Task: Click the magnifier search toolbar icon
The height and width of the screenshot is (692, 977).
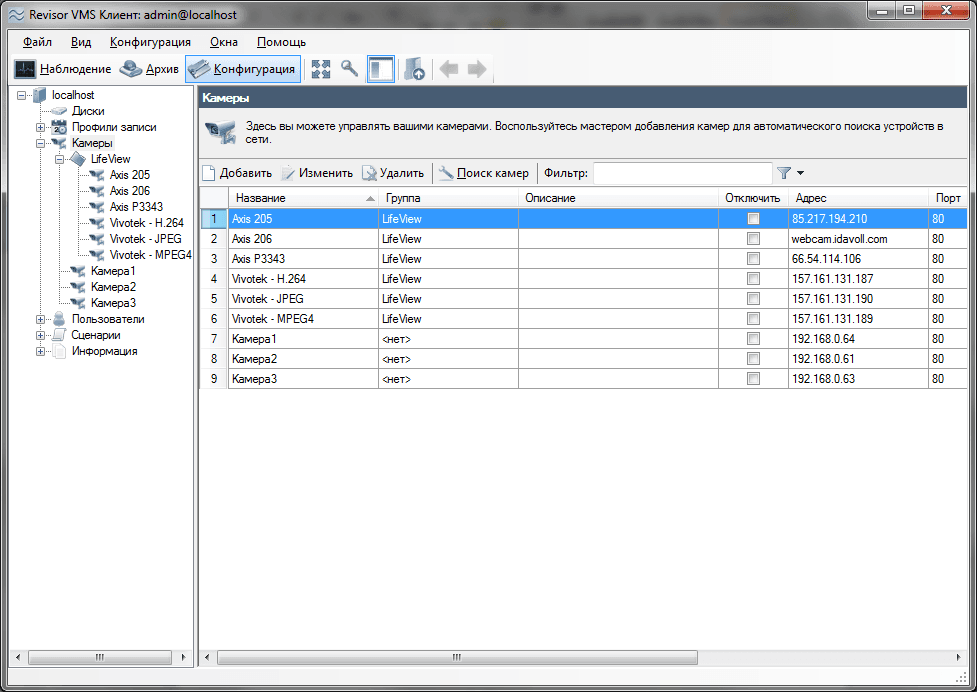Action: (350, 68)
